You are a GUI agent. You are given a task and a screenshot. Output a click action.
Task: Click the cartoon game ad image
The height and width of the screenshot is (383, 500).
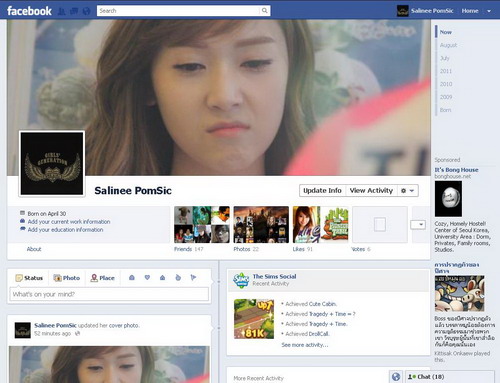pos(459,293)
